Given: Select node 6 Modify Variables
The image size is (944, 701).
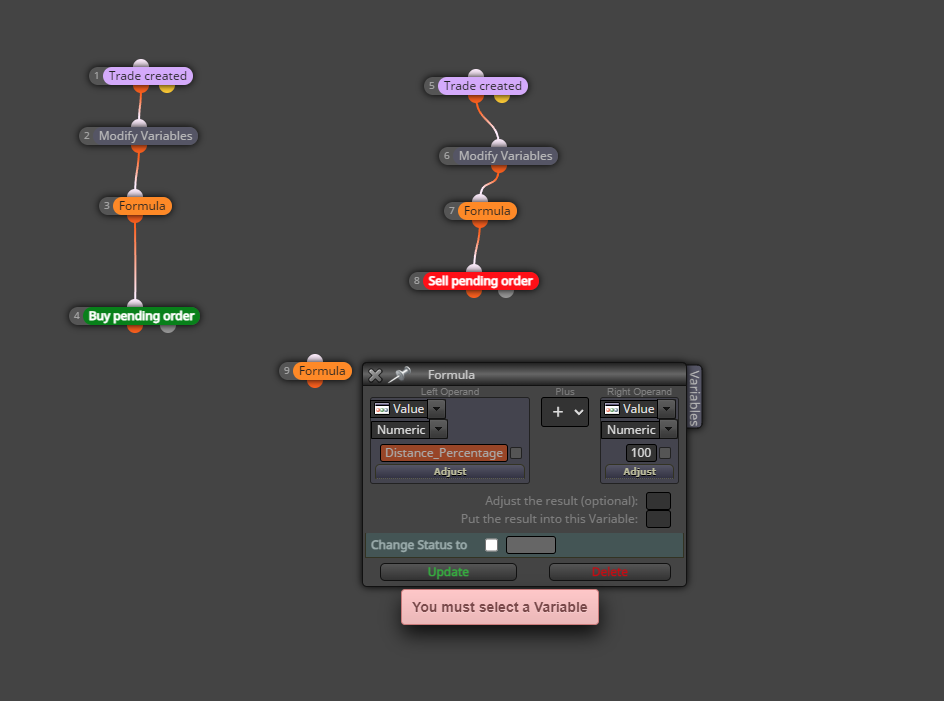Looking at the screenshot, I should pyautogui.click(x=505, y=156).
